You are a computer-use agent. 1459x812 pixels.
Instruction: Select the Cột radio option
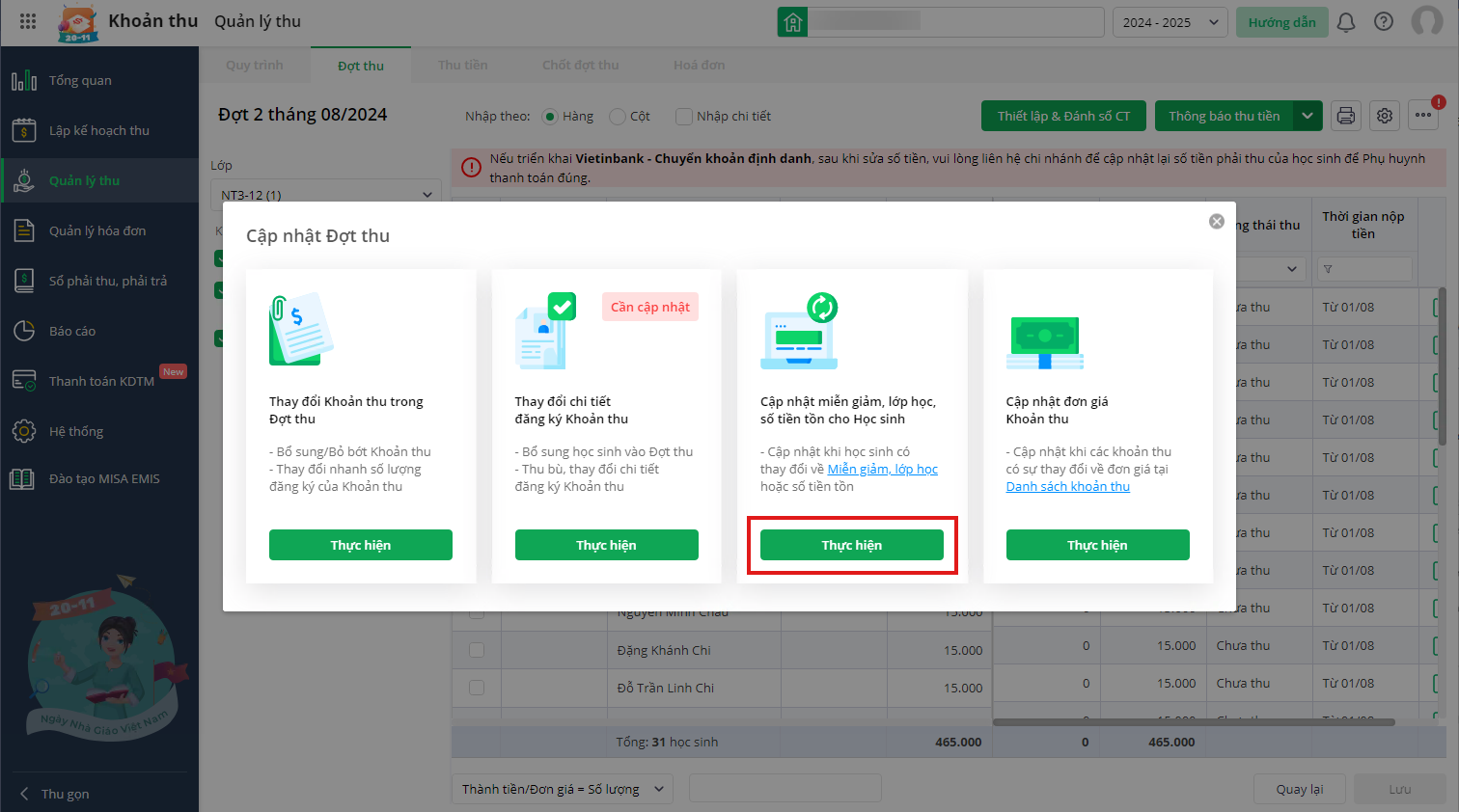[618, 117]
